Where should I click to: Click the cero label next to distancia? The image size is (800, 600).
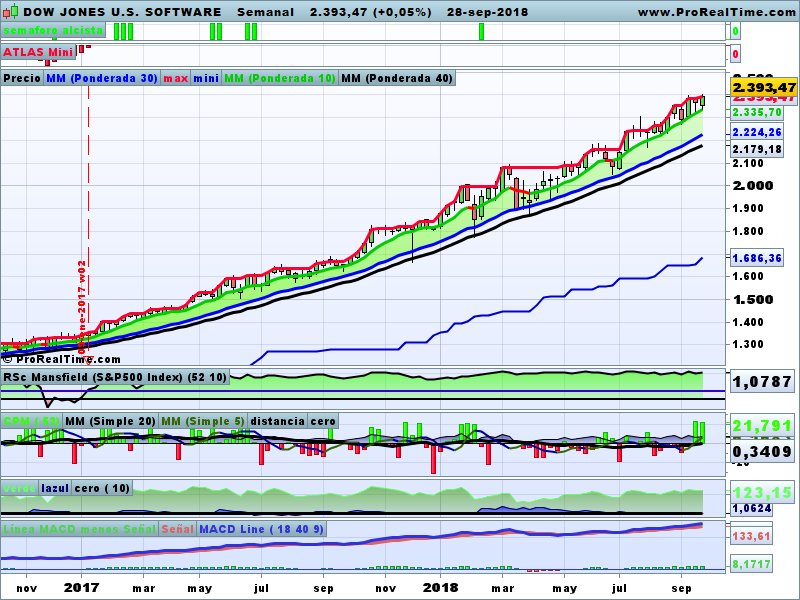323,421
